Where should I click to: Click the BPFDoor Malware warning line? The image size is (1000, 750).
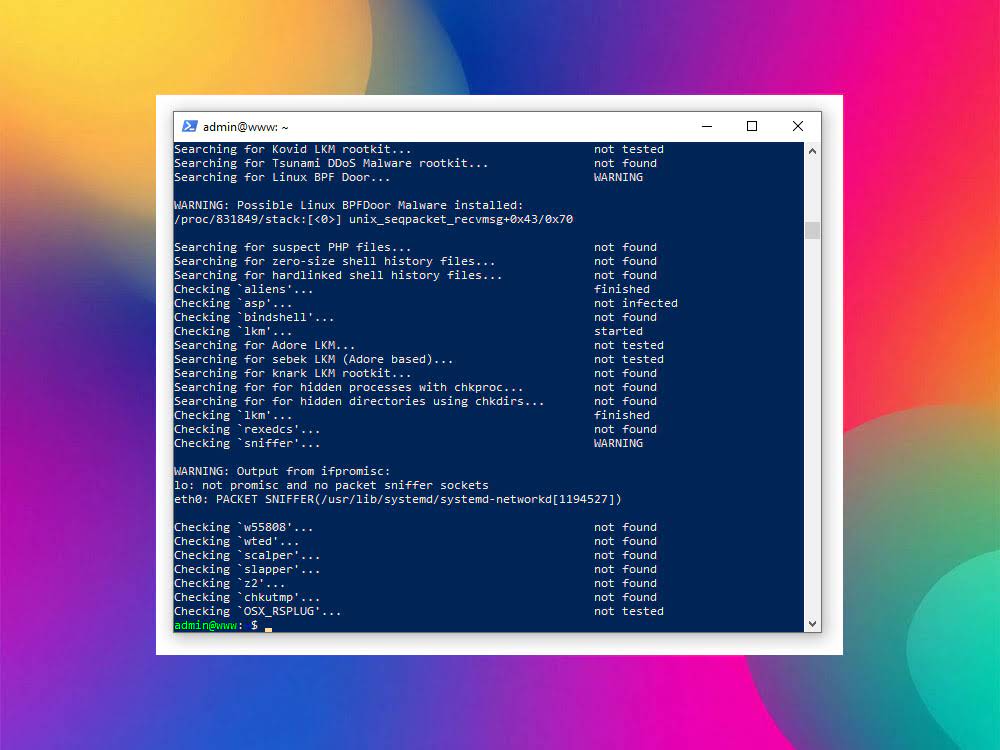(x=348, y=205)
